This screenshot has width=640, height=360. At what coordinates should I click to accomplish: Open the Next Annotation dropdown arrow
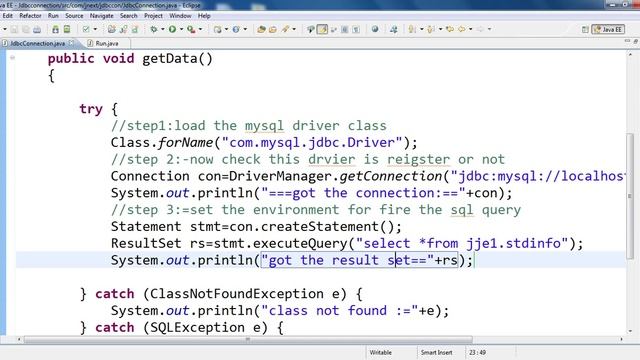[422, 29]
